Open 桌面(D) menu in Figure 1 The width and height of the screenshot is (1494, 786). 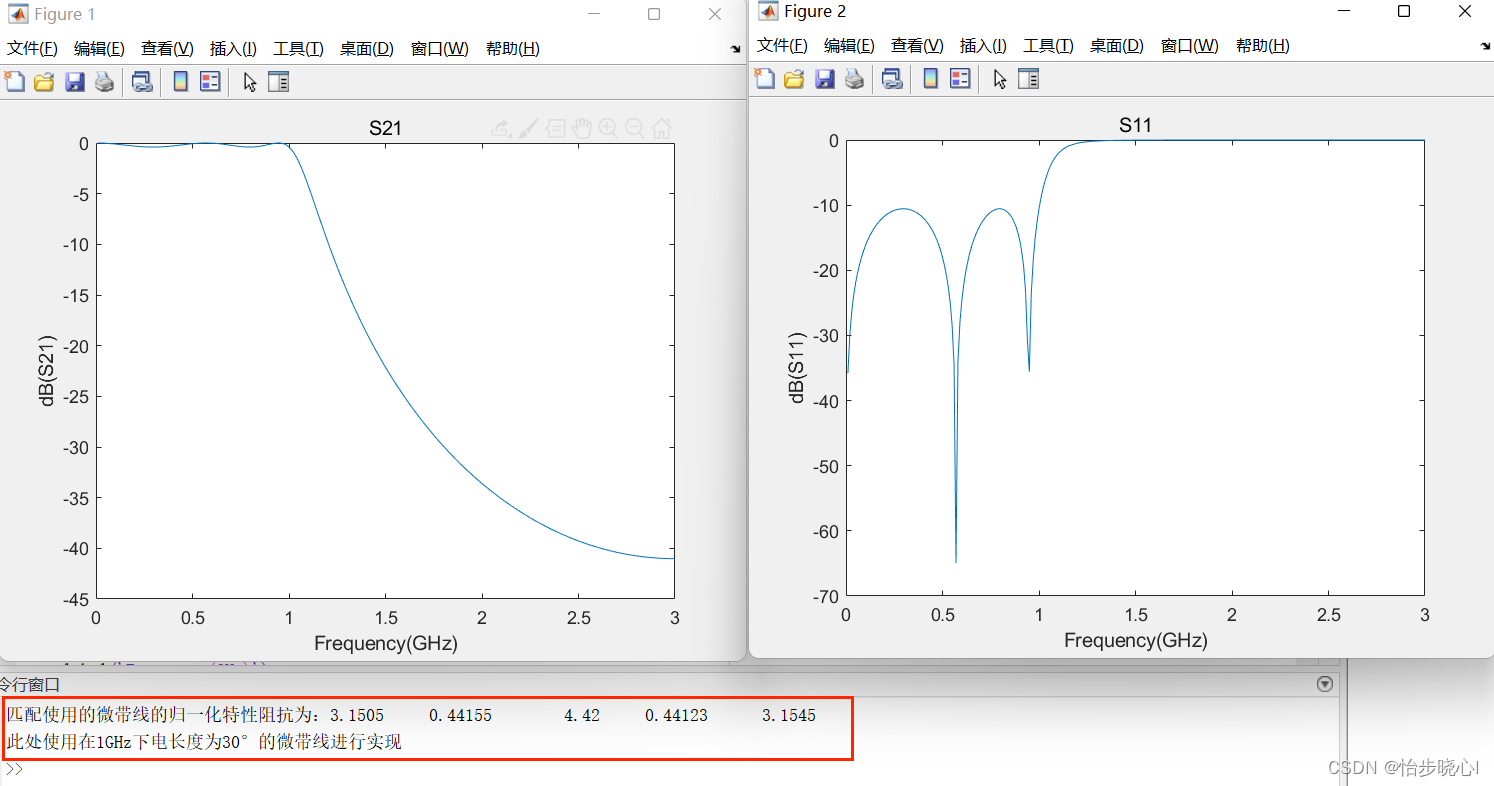pos(367,49)
